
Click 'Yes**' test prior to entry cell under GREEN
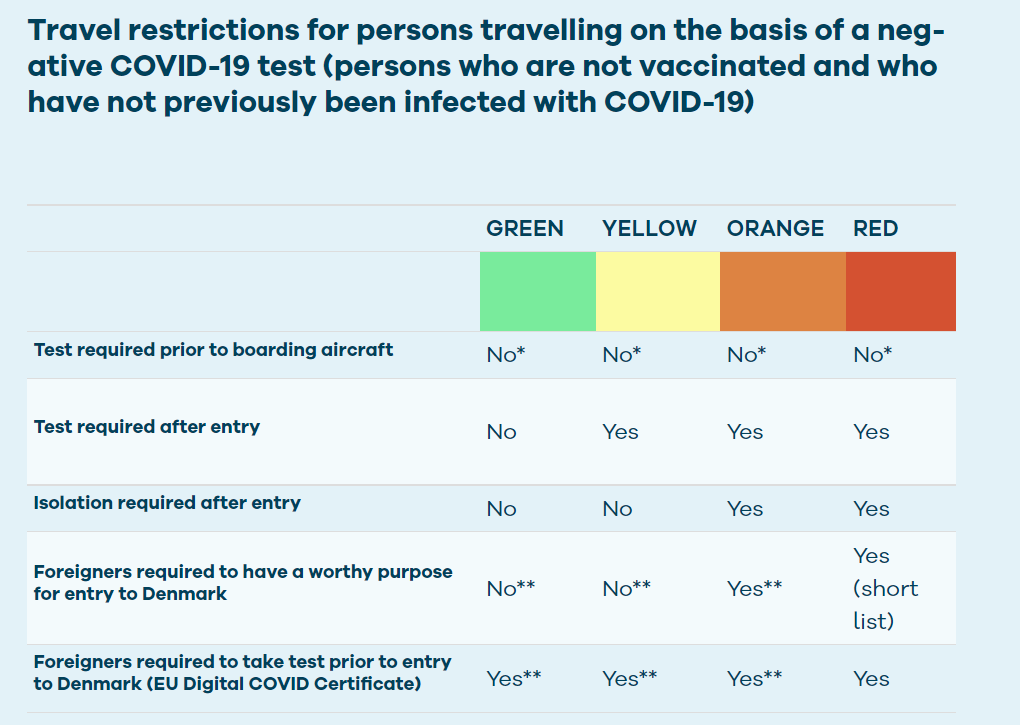514,679
